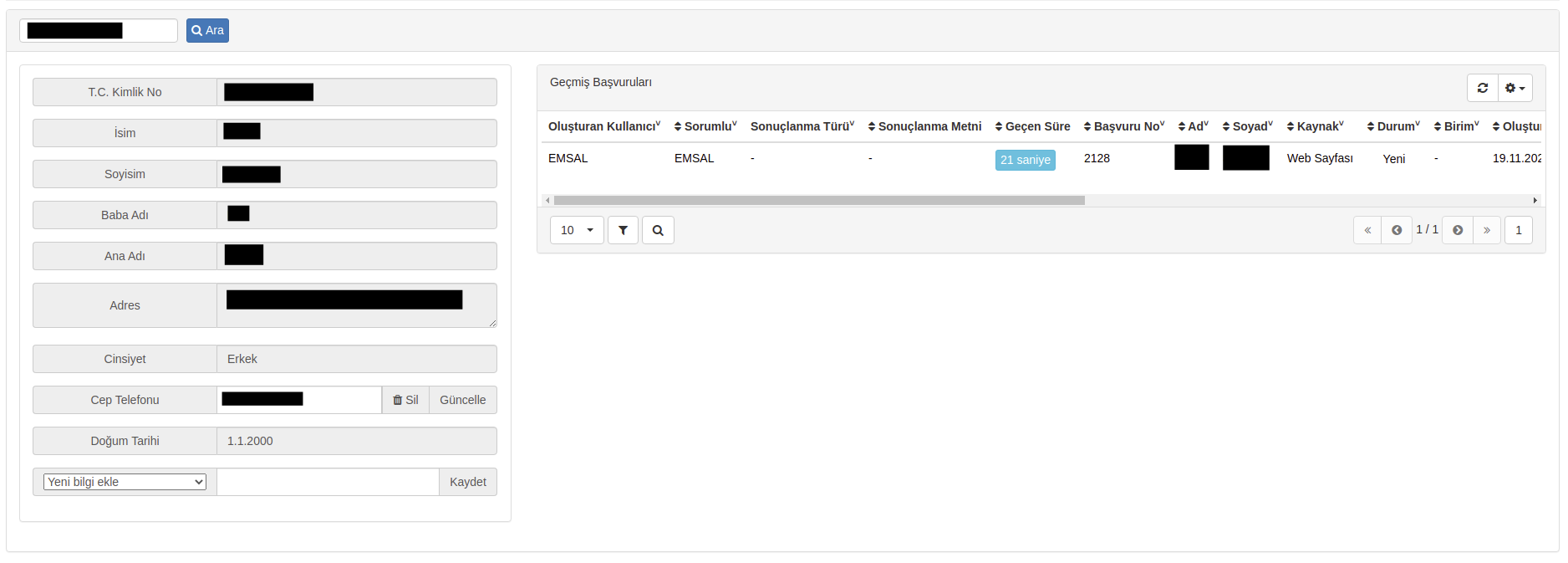Screen dimensions: 1568x563
Task: Click the Kaydet button
Action: (x=467, y=482)
